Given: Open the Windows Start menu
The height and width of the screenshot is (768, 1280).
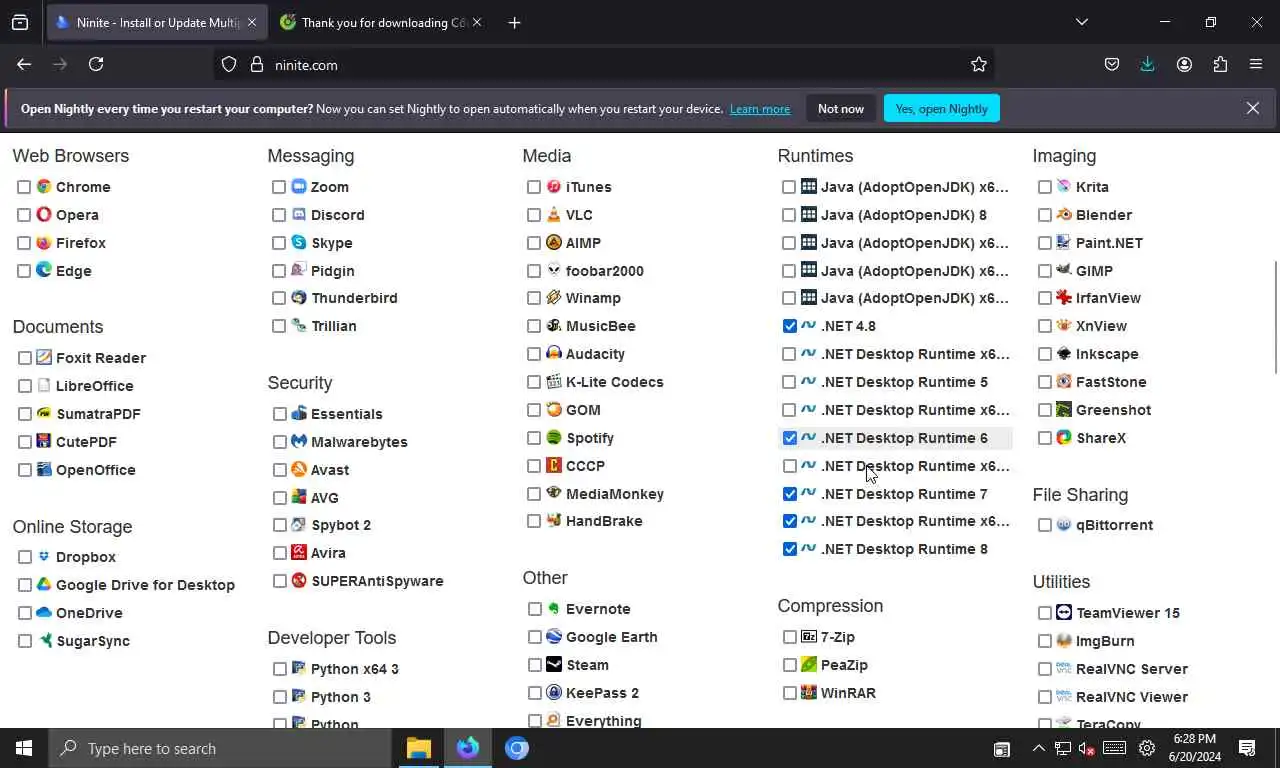Looking at the screenshot, I should 24,748.
